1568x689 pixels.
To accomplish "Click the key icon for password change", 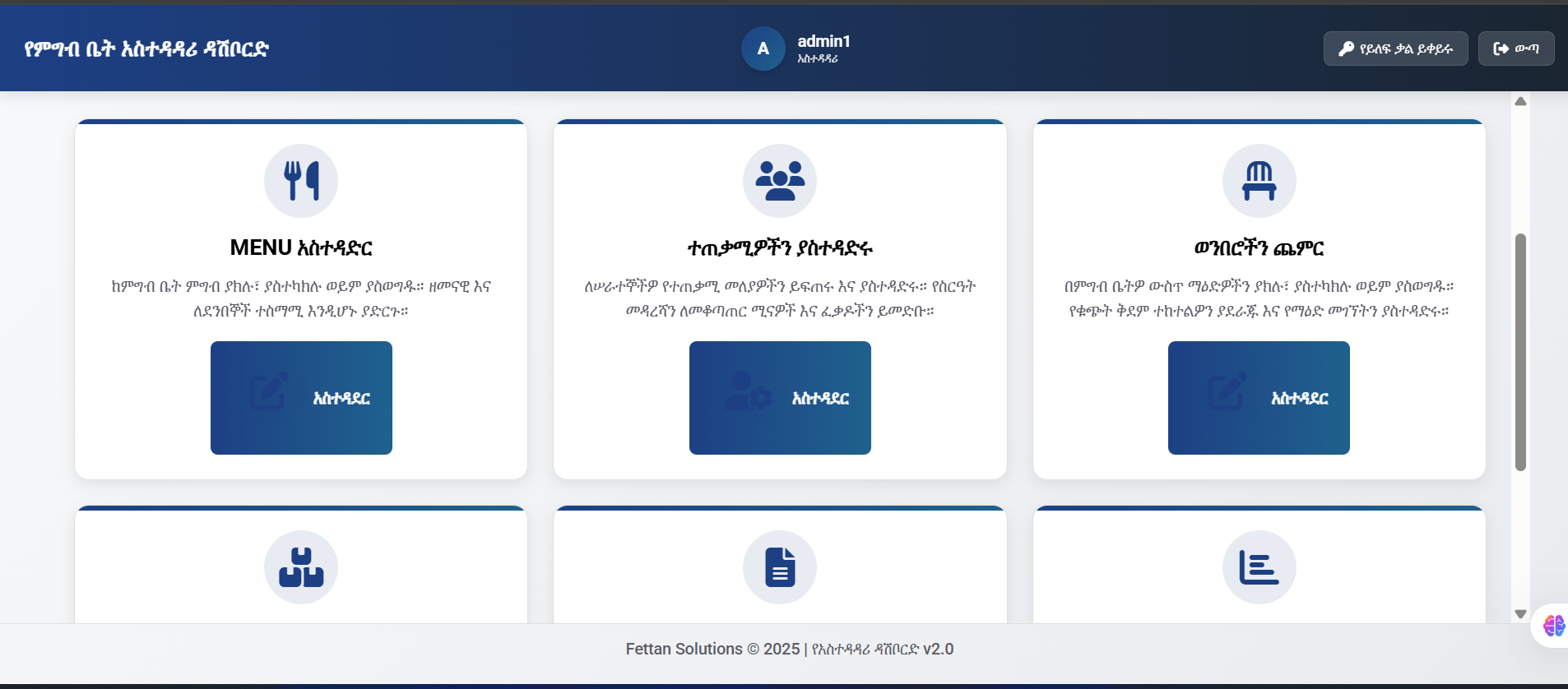I will coord(1346,49).
